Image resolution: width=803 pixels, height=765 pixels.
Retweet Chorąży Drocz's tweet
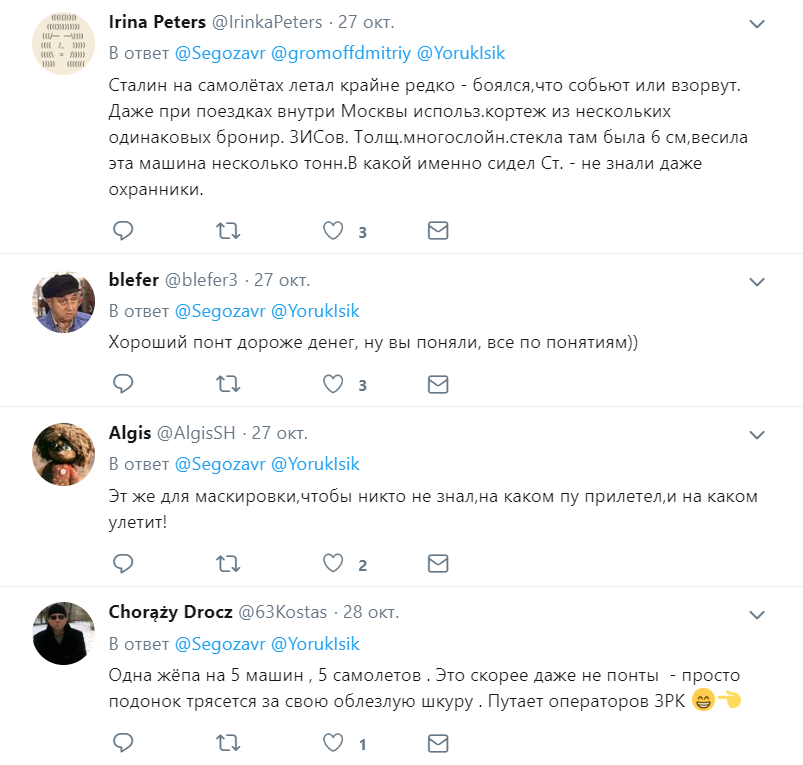(228, 743)
